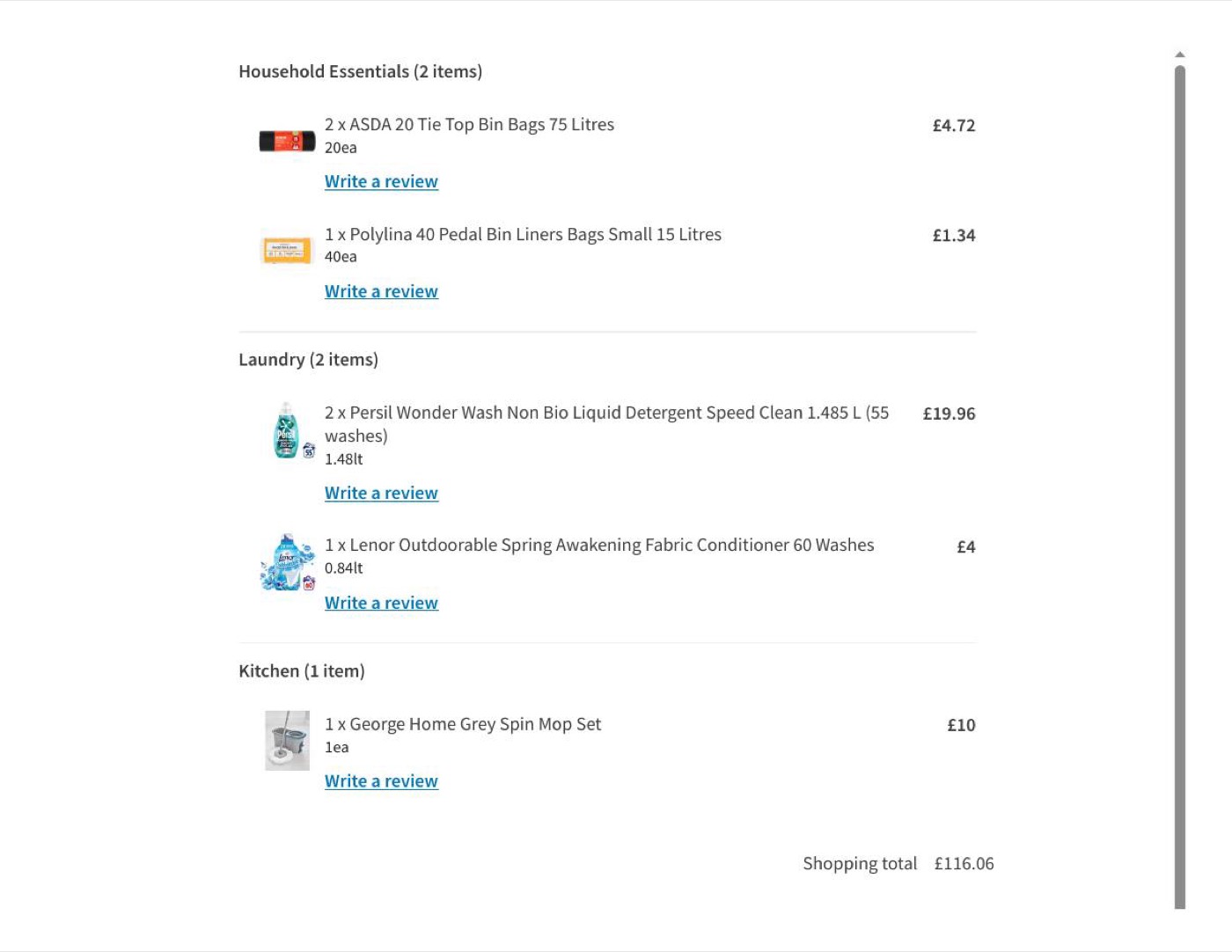1232x952 pixels.
Task: Write a review for Persil detergent
Action: (x=381, y=493)
